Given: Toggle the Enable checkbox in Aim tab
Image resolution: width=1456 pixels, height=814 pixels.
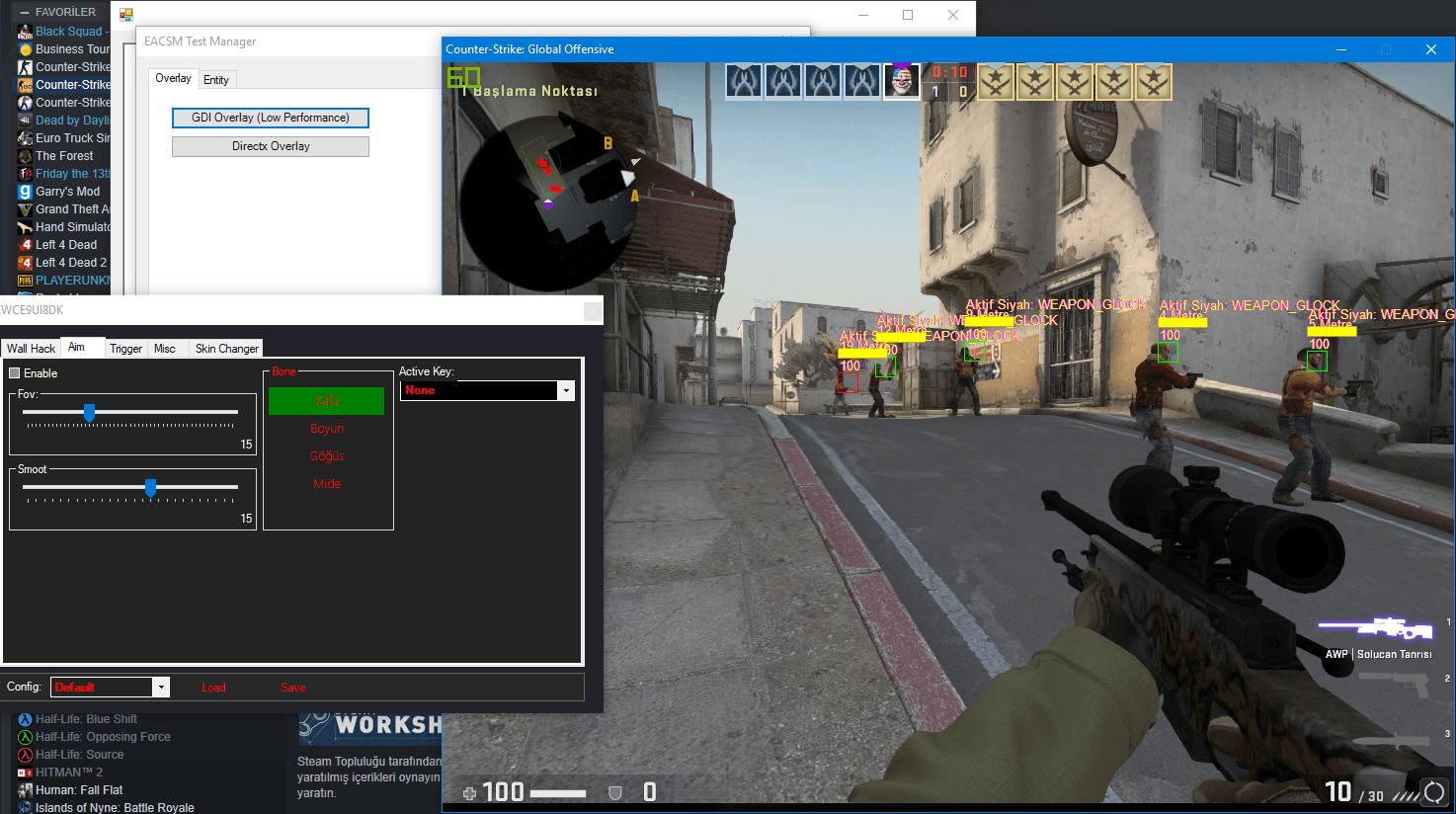Looking at the screenshot, I should [15, 373].
